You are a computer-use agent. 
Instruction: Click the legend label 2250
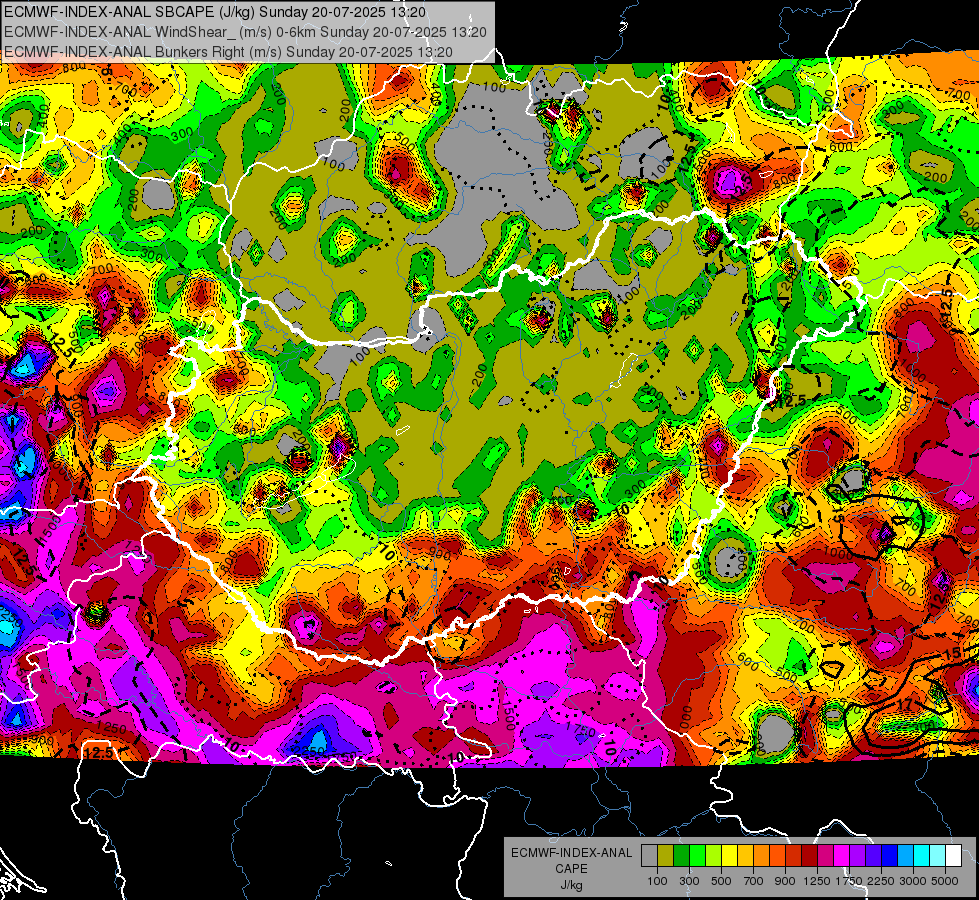pos(881,881)
